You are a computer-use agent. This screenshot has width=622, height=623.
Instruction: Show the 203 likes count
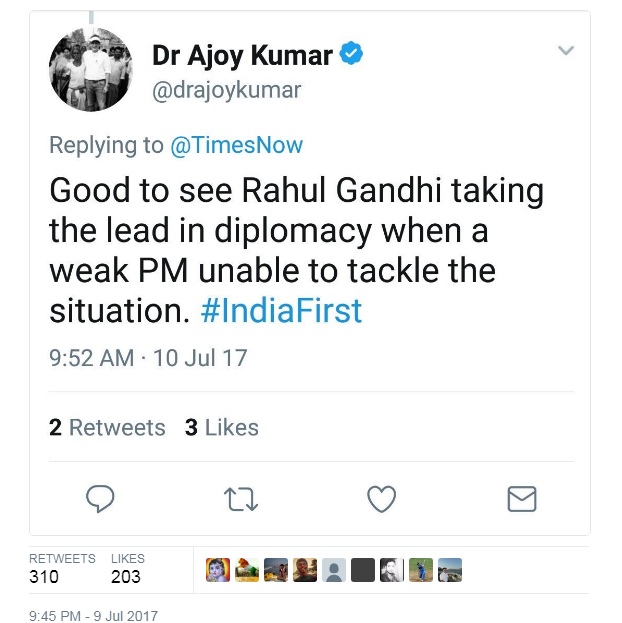point(126,576)
